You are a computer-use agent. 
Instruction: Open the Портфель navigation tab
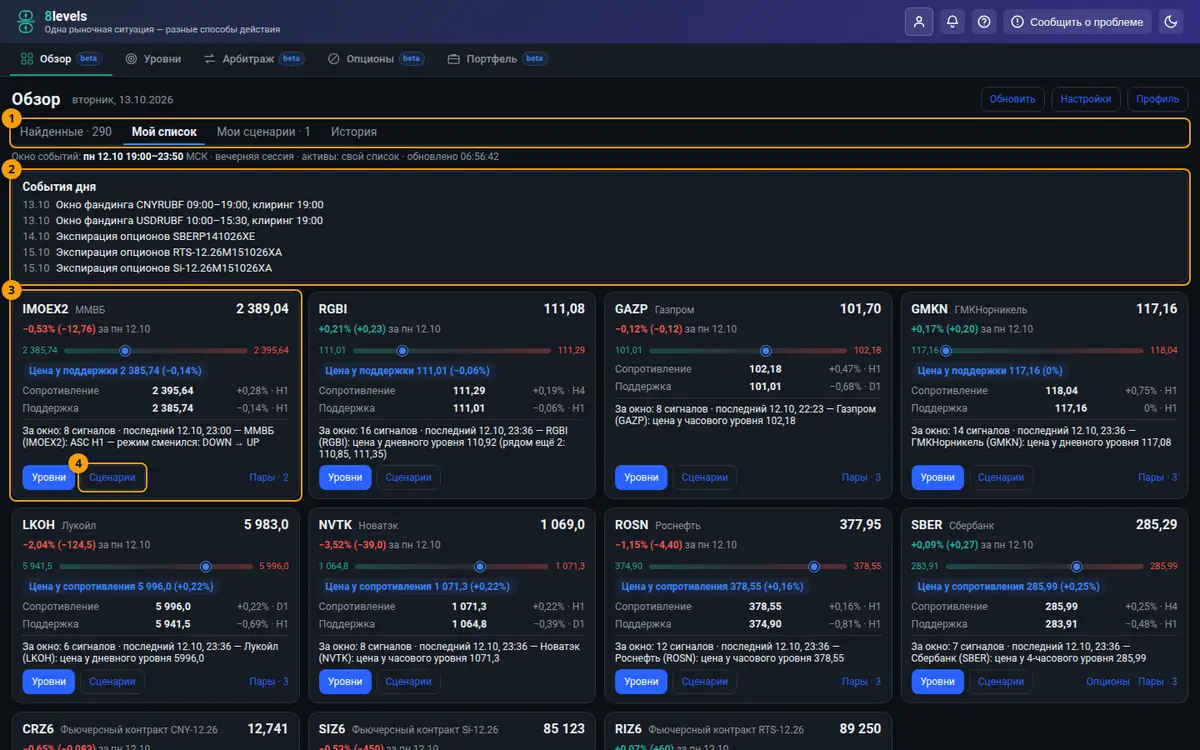[497, 59]
